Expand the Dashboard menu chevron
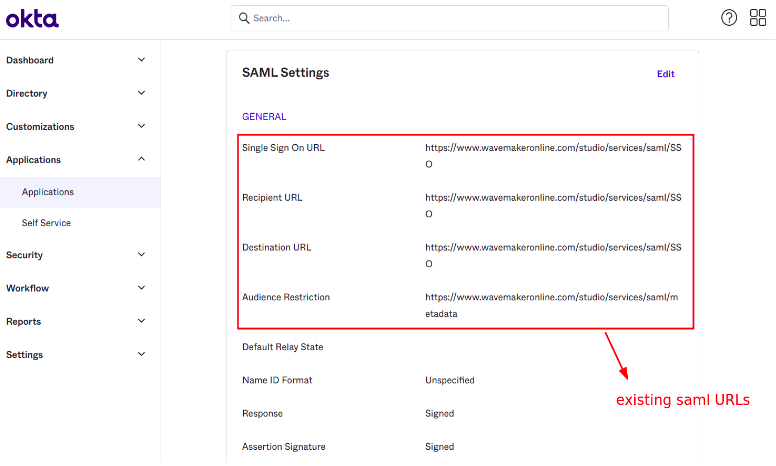This screenshot has width=776, height=466. (141, 60)
